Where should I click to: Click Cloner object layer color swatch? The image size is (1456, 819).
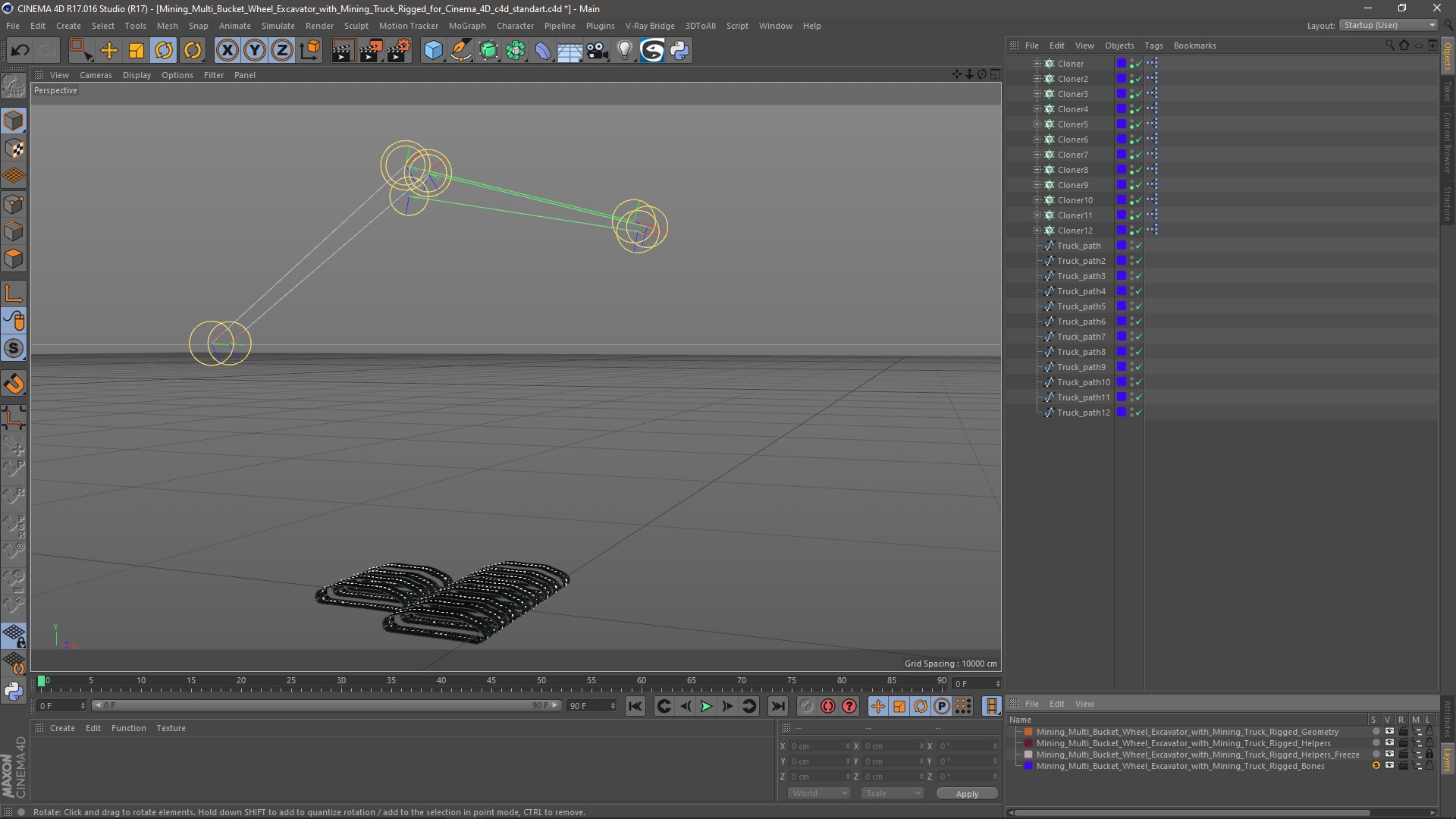(1121, 64)
